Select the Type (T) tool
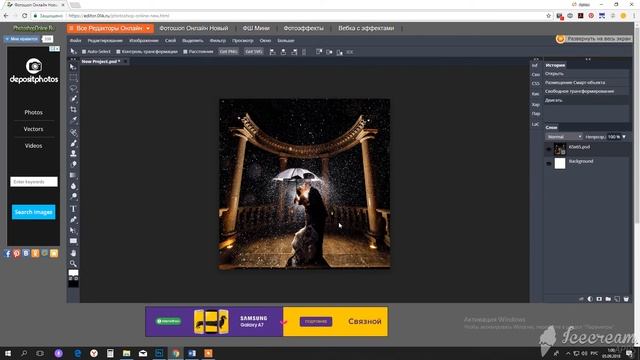 pos(73,209)
